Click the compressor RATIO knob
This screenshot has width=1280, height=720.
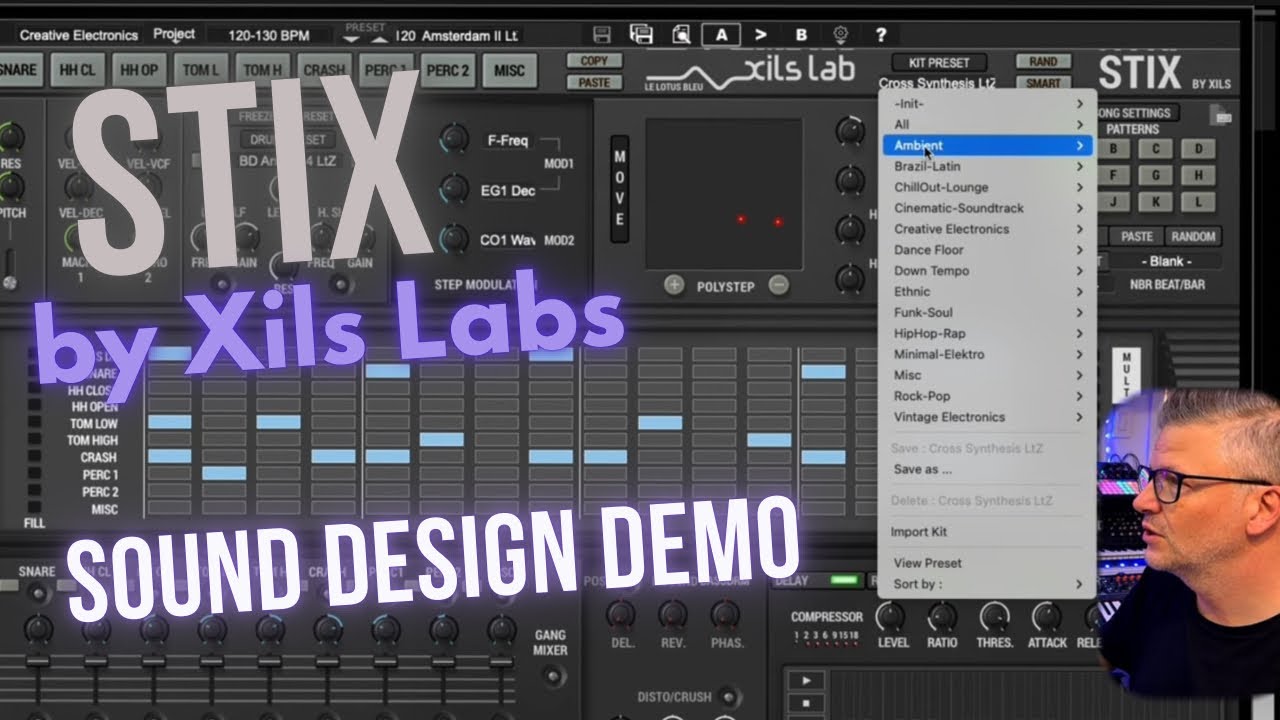[942, 616]
